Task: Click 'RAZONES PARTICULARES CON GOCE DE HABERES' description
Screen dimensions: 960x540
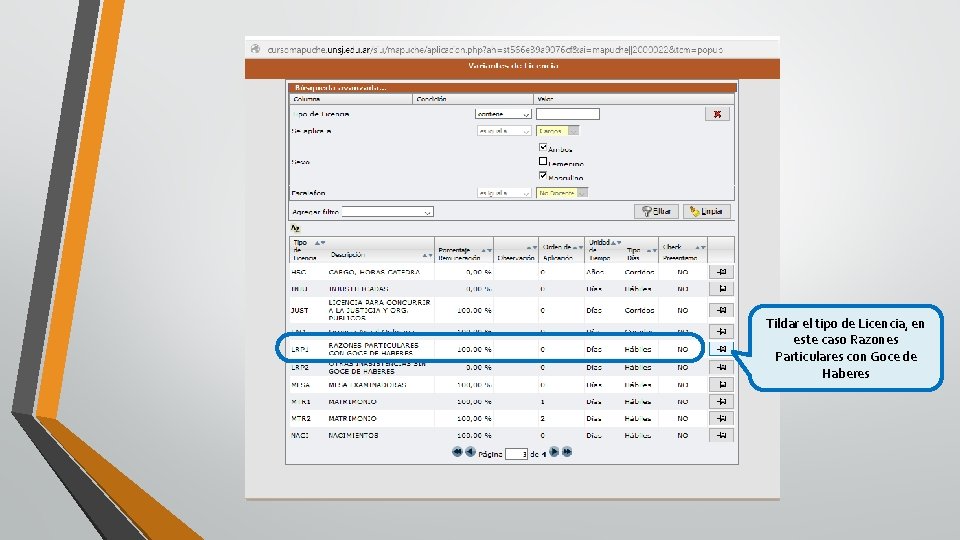Action: tap(373, 349)
